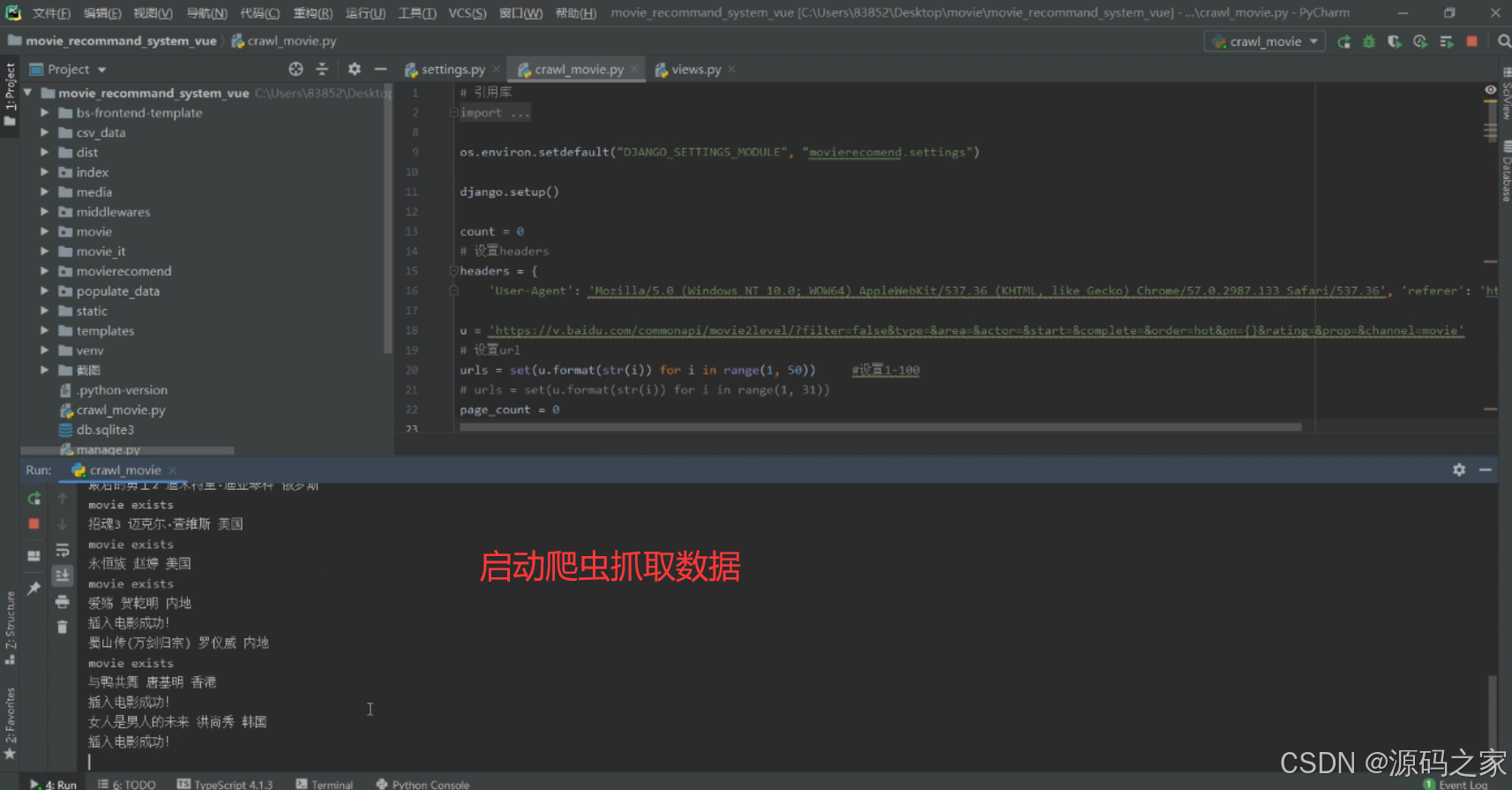
Task: Open the 运行(U) menu
Action: (x=365, y=13)
